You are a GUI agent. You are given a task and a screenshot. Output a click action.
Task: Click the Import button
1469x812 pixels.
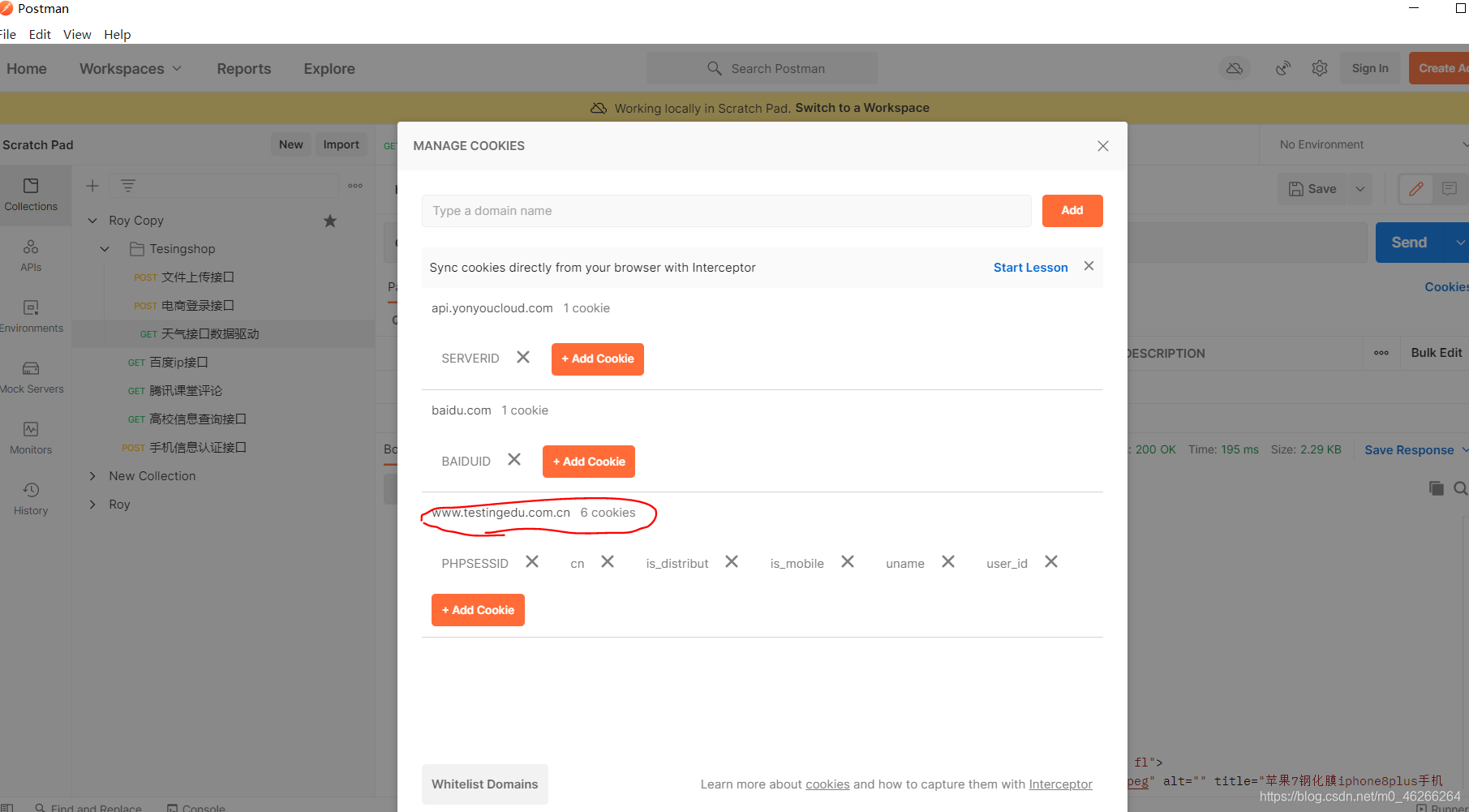pyautogui.click(x=341, y=144)
